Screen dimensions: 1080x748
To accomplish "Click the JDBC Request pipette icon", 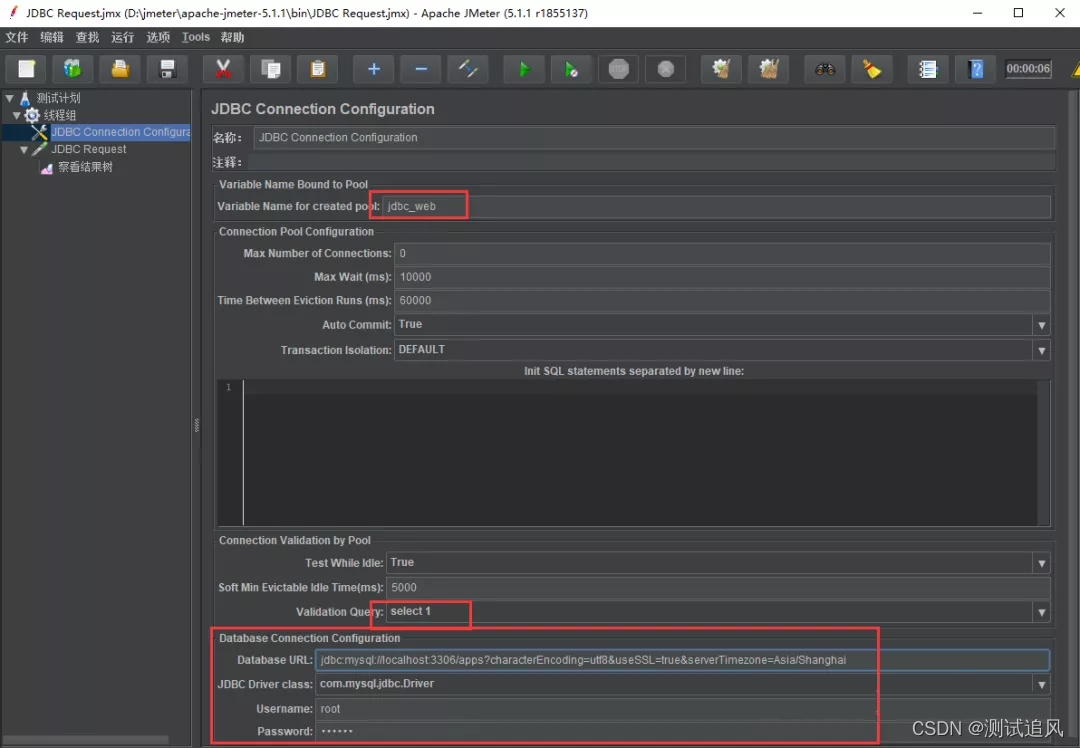I will pos(39,149).
